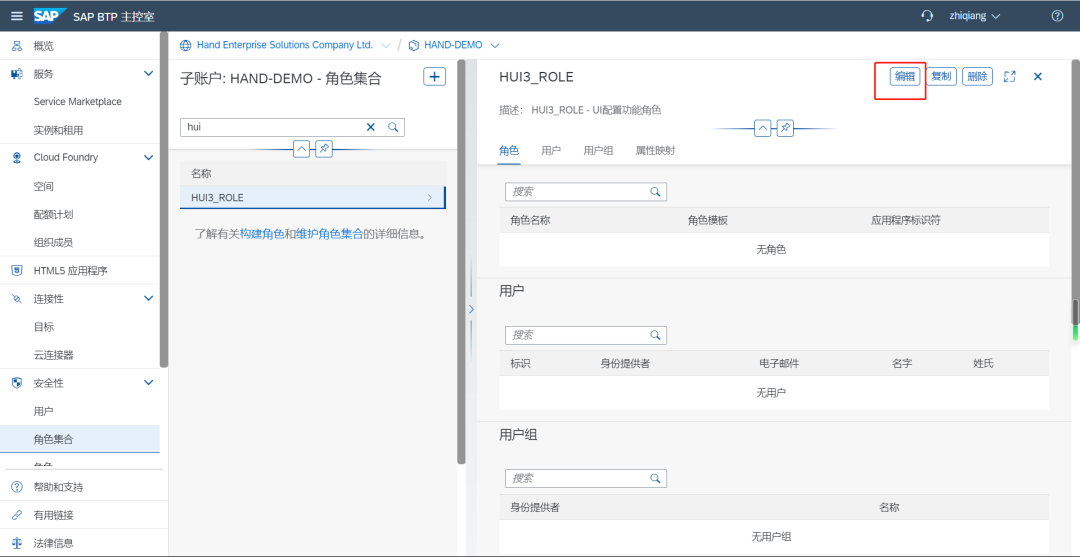The width and height of the screenshot is (1080, 557).
Task: Collapse the Cloud Foundry section chevron
Action: pos(148,158)
